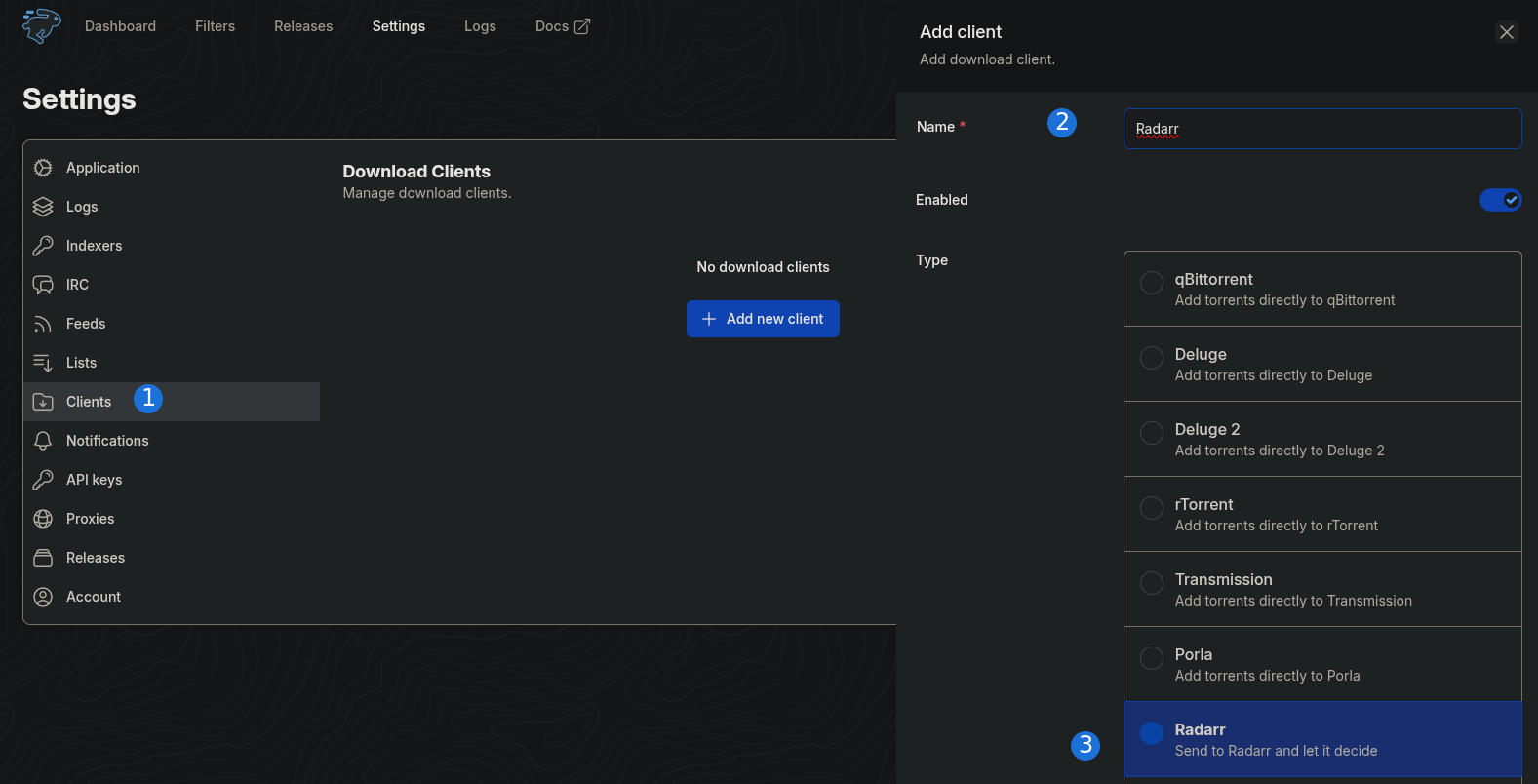Go to Indexers settings section
Screen dimensions: 1538x784
coord(172,246)
